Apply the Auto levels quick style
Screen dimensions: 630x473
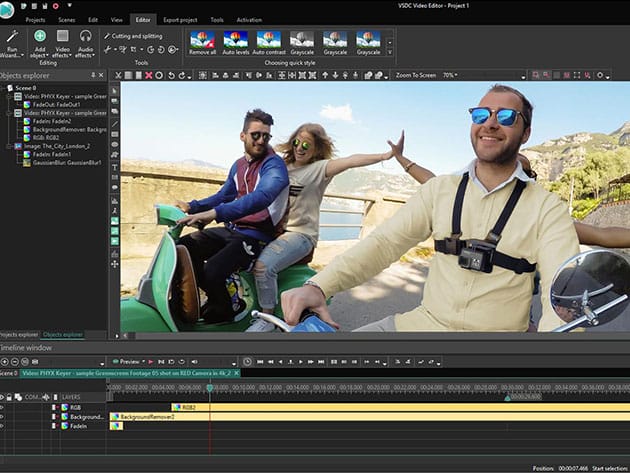pyautogui.click(x=236, y=41)
